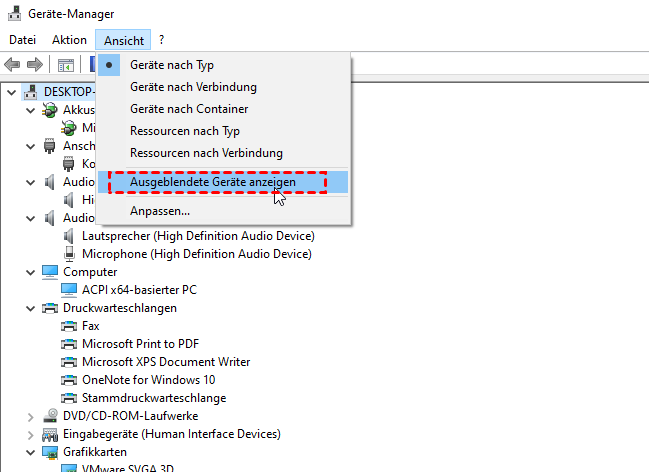Select Microsoft Print to PDF device
Image resolution: width=649 pixels, height=472 pixels.
[138, 344]
